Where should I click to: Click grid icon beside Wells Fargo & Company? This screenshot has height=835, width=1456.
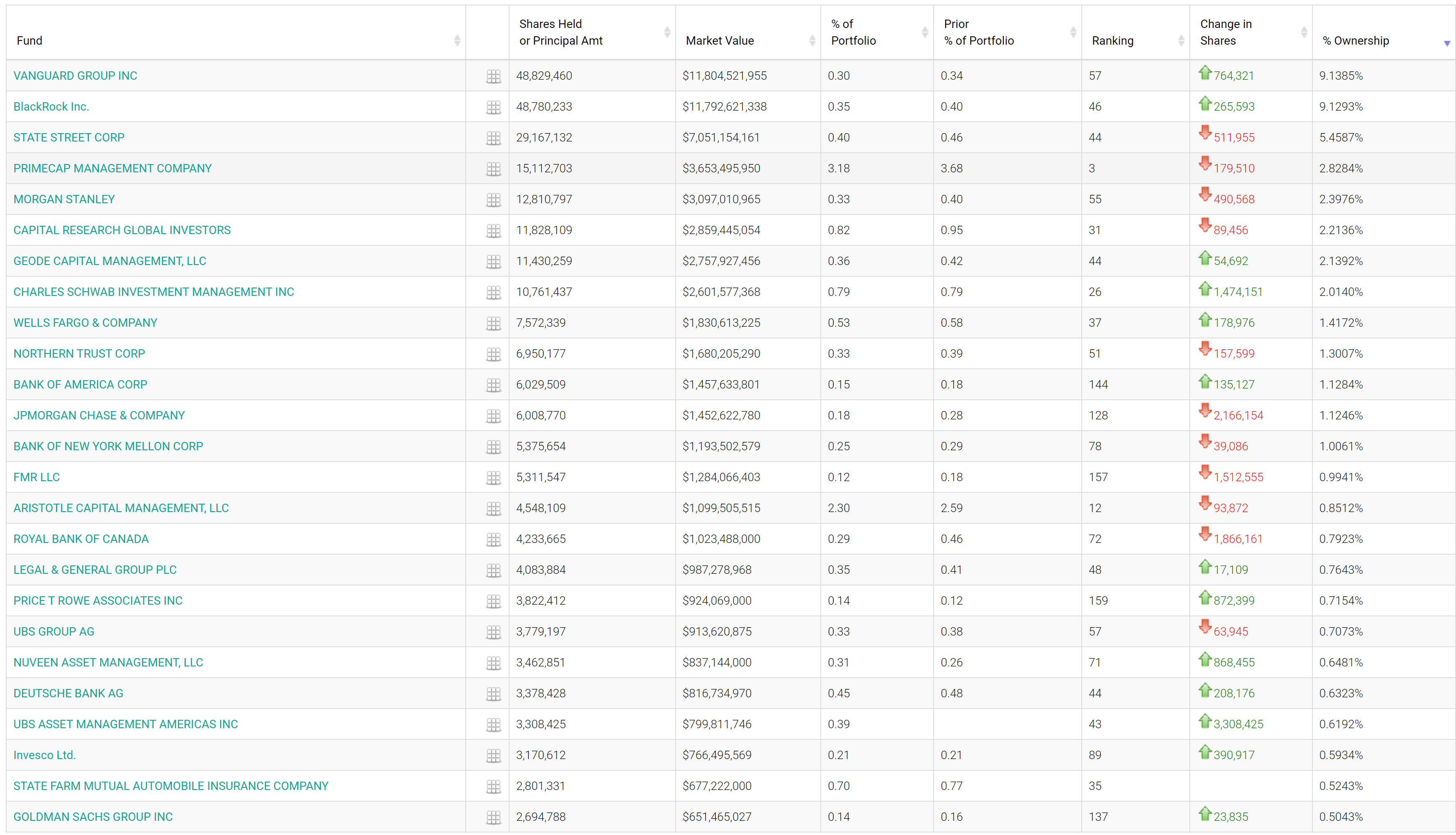[493, 323]
